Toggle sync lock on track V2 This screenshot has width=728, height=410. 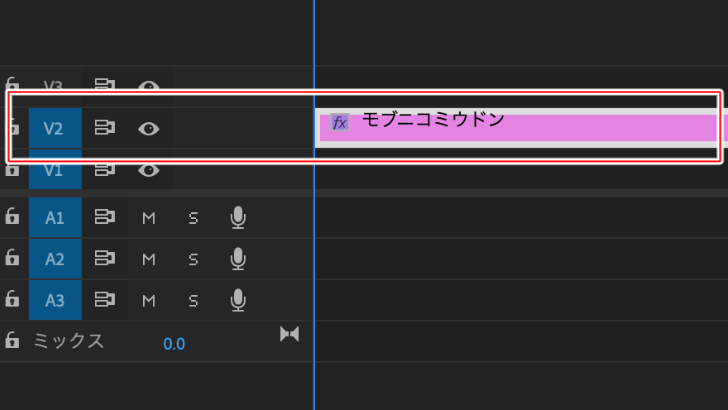tap(105, 127)
